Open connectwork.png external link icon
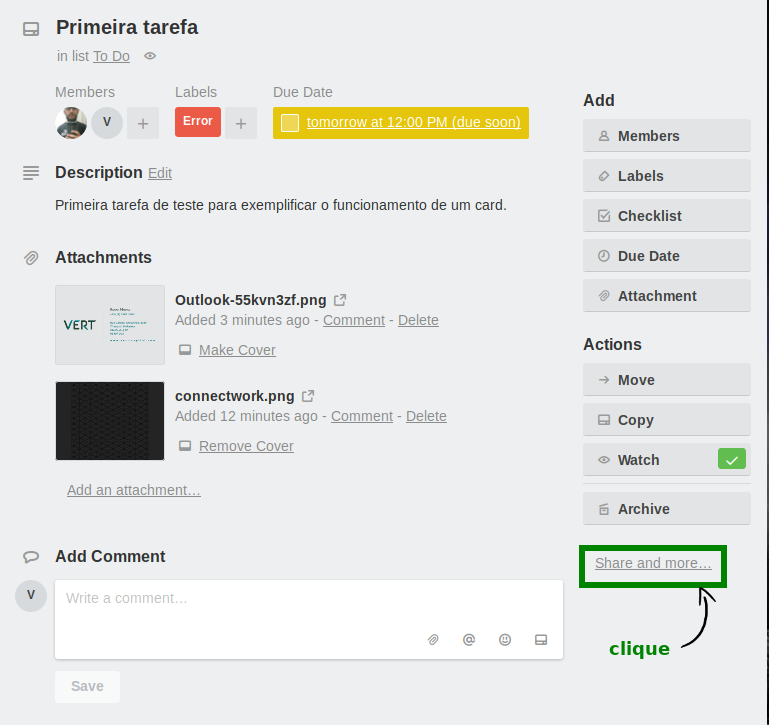 308,396
